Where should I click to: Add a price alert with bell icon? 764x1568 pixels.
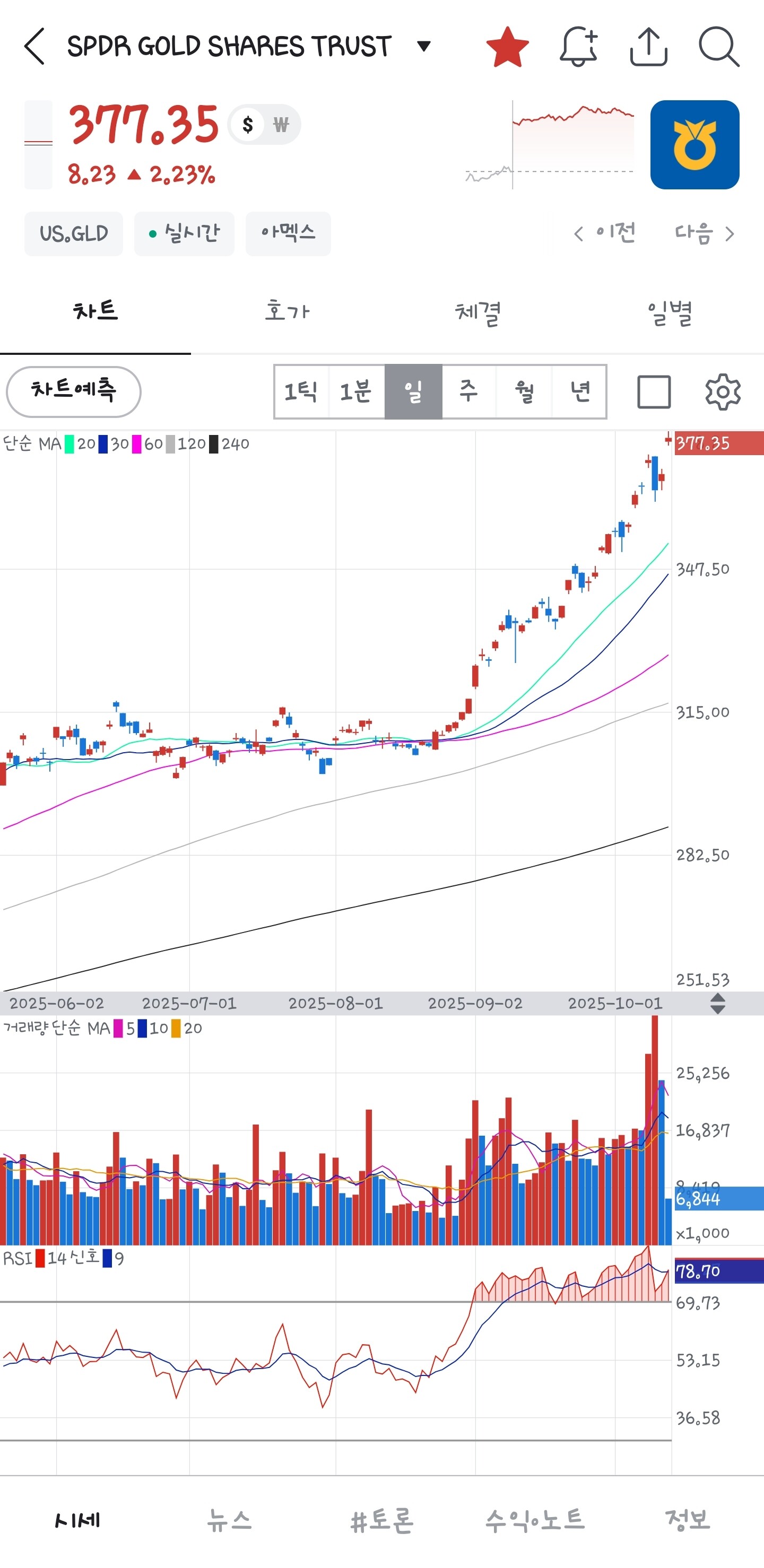(x=578, y=46)
